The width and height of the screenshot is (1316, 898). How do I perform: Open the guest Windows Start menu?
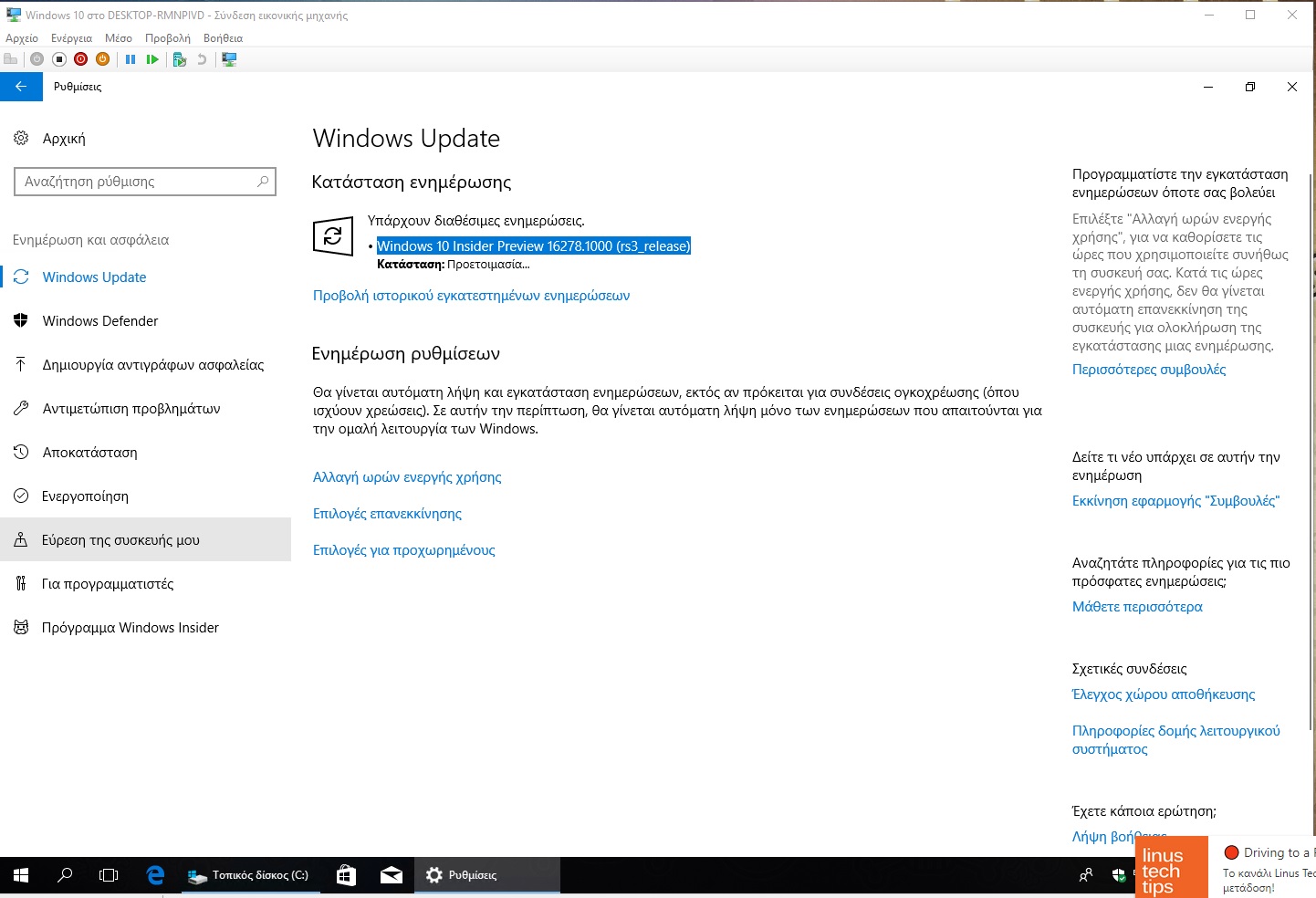coord(21,875)
